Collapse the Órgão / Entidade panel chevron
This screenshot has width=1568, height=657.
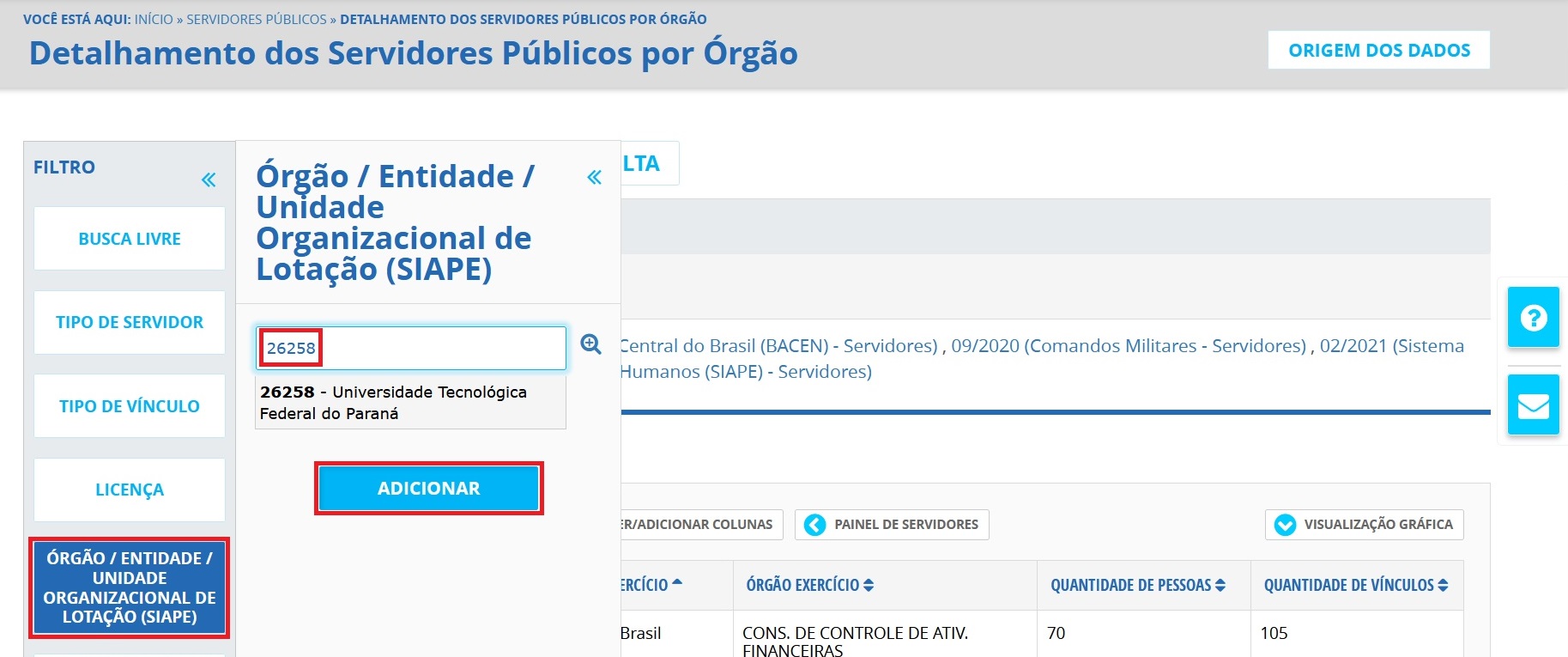pos(594,178)
